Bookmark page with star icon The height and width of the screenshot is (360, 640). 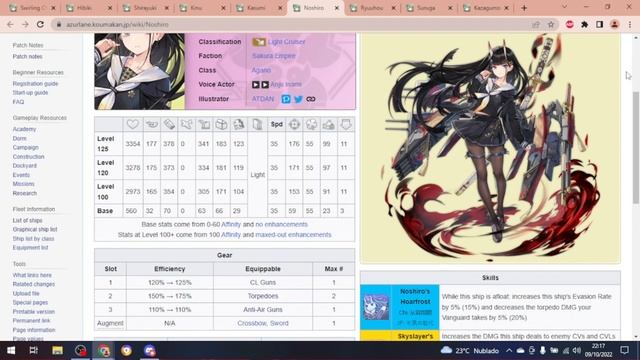(551, 24)
